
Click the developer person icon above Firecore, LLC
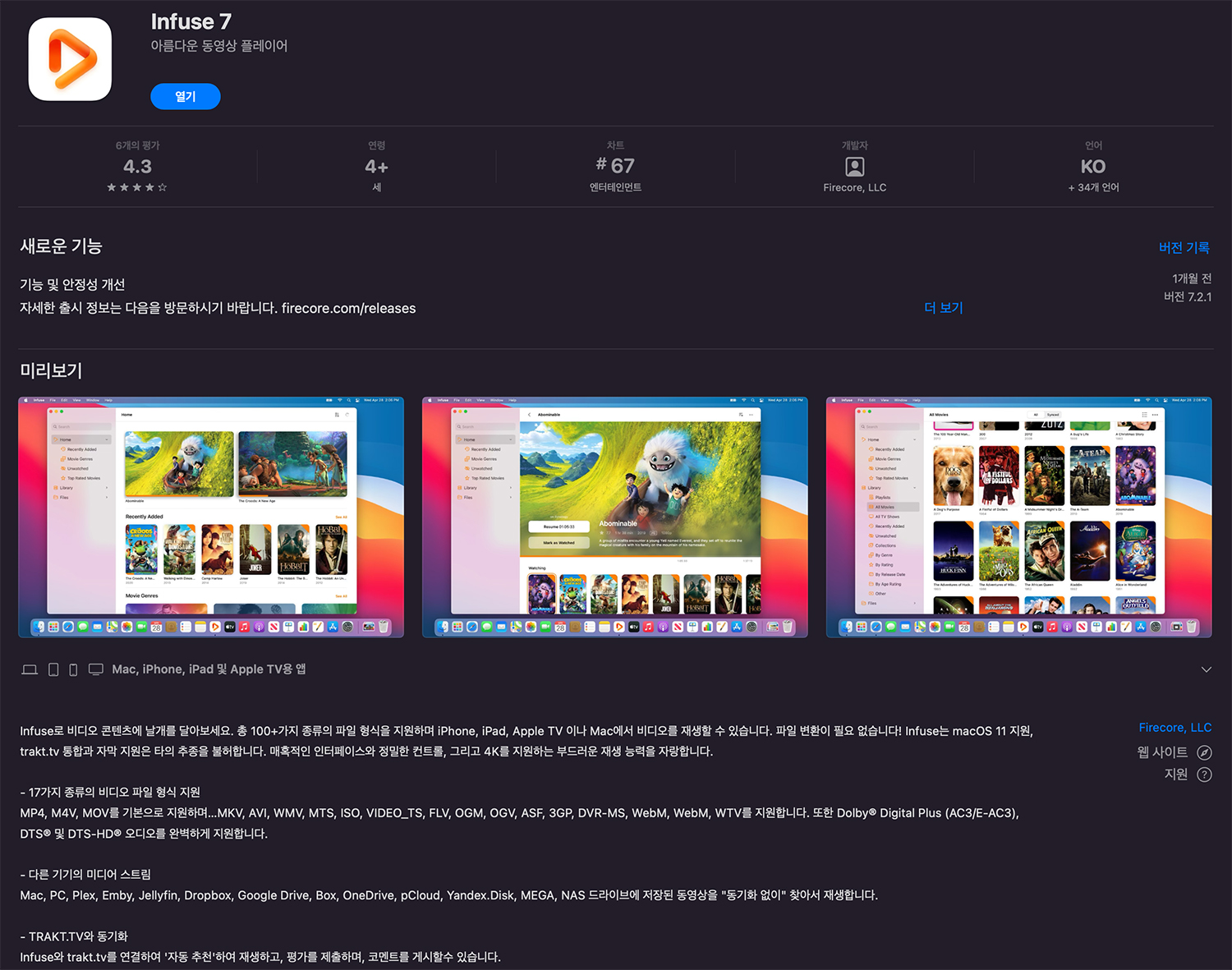855,167
